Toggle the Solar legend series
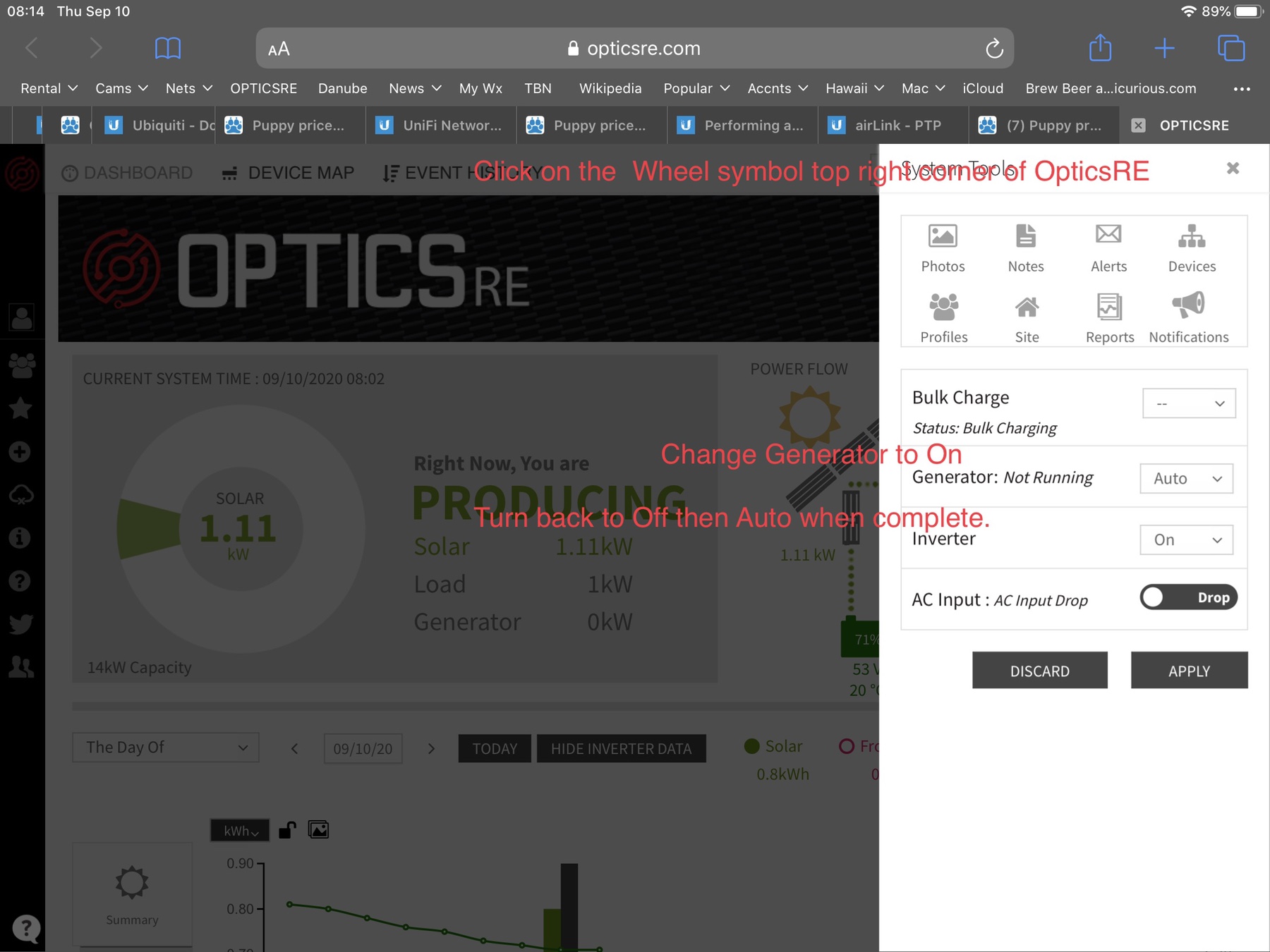Image resolution: width=1270 pixels, height=952 pixels. [x=774, y=746]
